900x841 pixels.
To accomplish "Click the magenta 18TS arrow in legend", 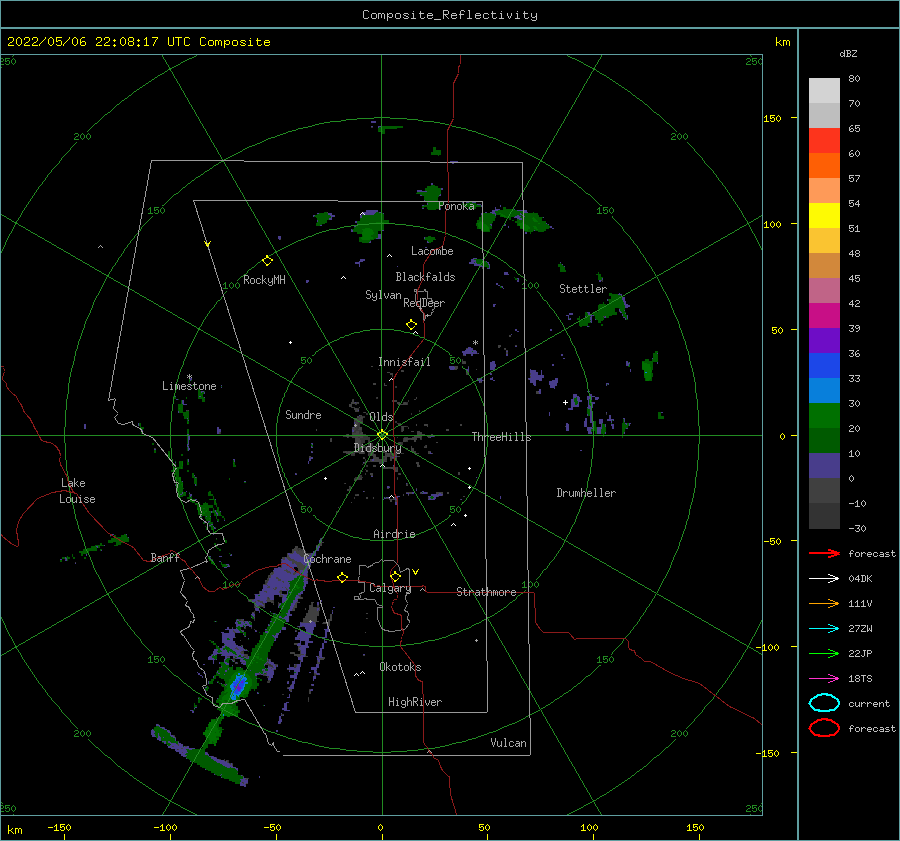I will pyautogui.click(x=824, y=679).
